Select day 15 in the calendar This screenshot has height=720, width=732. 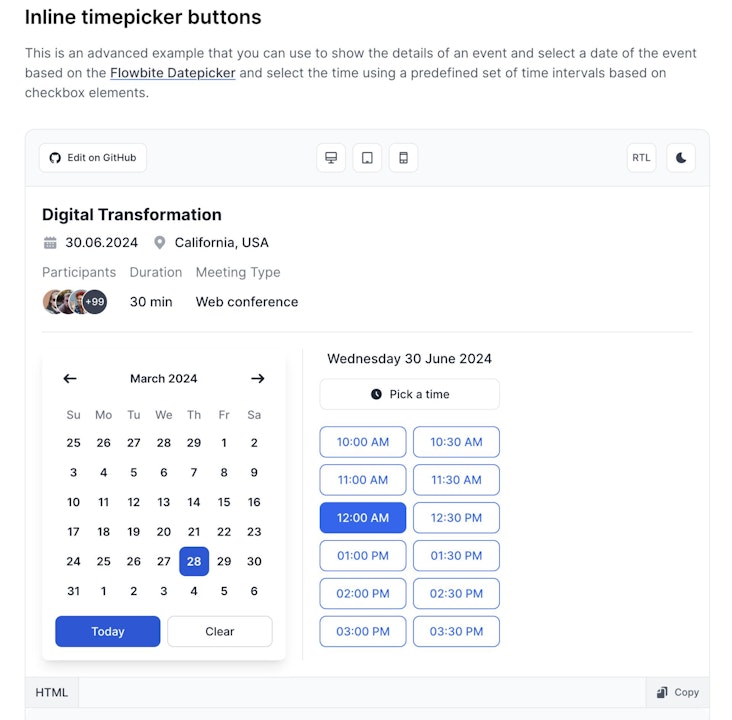(x=224, y=503)
